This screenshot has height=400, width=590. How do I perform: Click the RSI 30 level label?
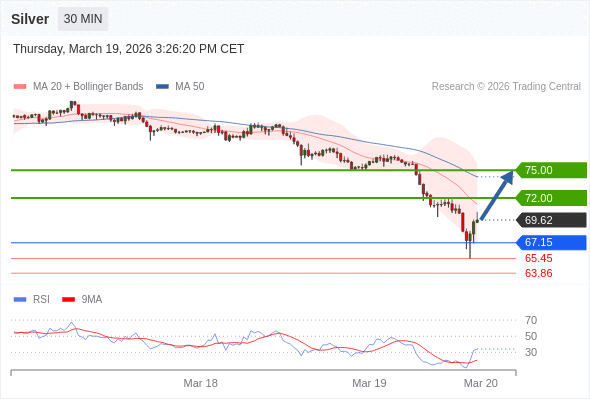[531, 353]
